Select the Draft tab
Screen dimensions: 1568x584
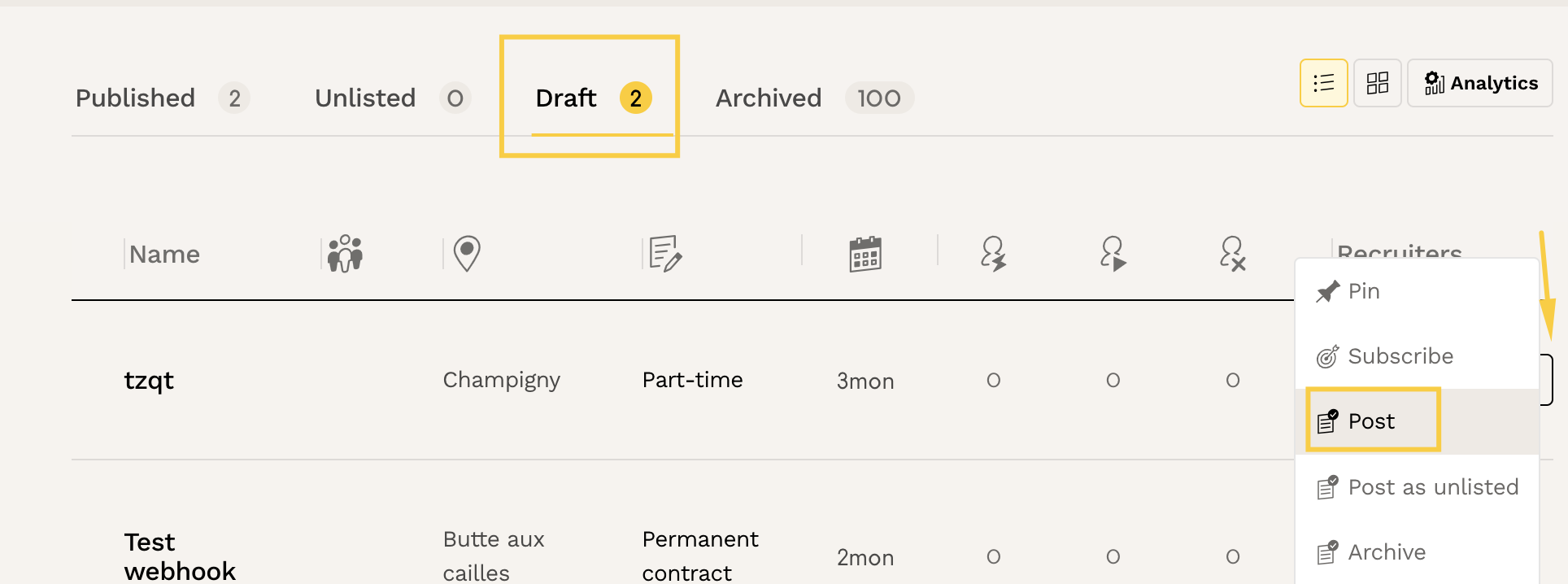click(567, 98)
